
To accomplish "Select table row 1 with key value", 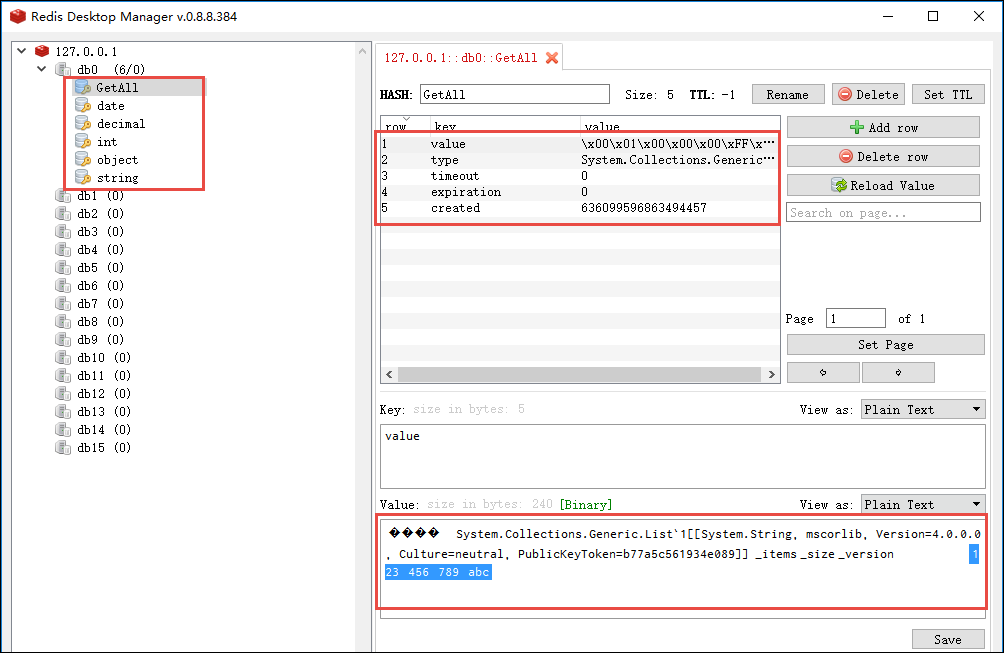I will coord(579,144).
